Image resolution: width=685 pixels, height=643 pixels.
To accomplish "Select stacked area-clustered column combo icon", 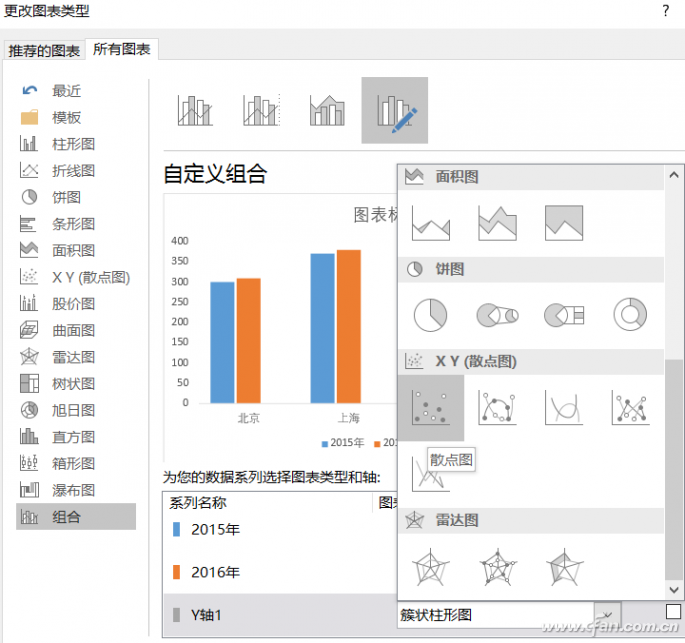I will [x=327, y=110].
